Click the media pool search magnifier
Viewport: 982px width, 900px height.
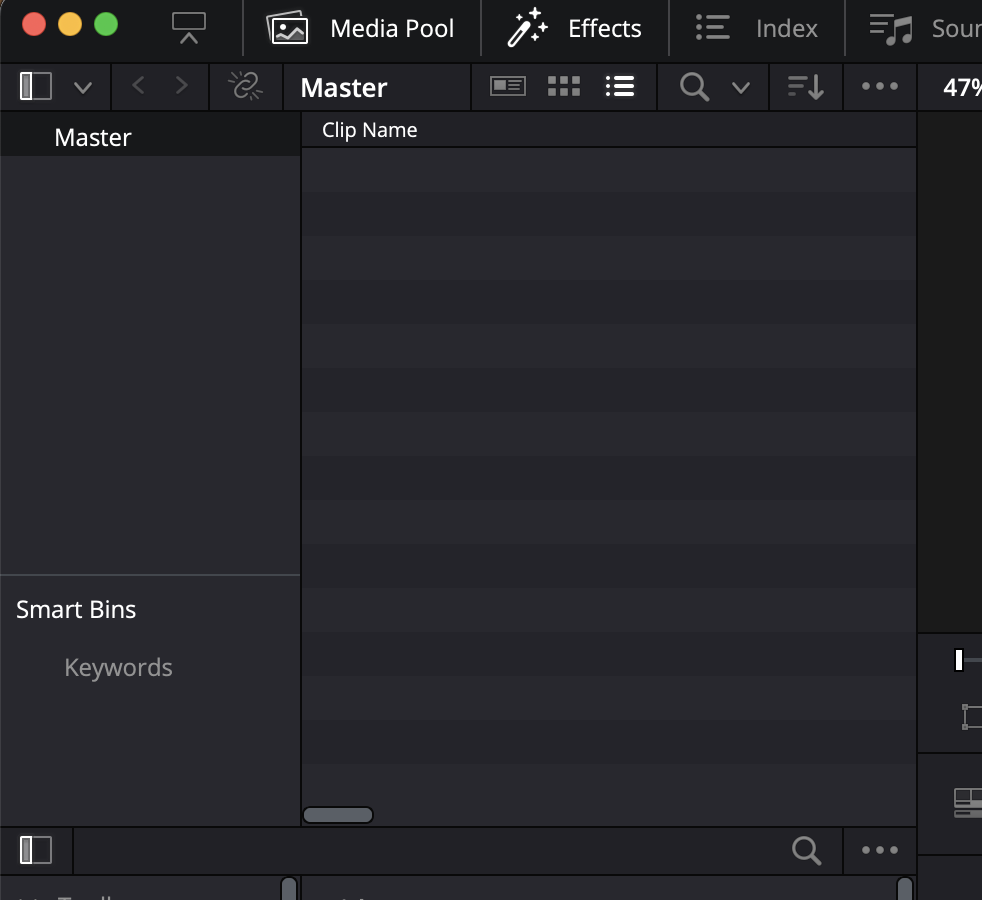pyautogui.click(x=694, y=87)
